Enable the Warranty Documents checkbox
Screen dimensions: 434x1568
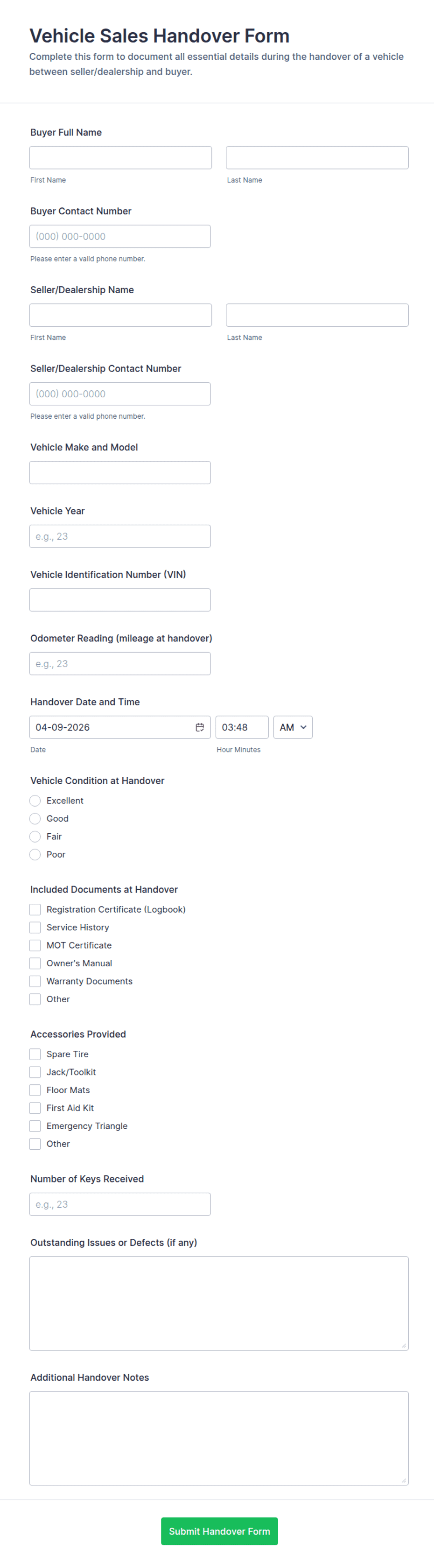click(x=35, y=981)
